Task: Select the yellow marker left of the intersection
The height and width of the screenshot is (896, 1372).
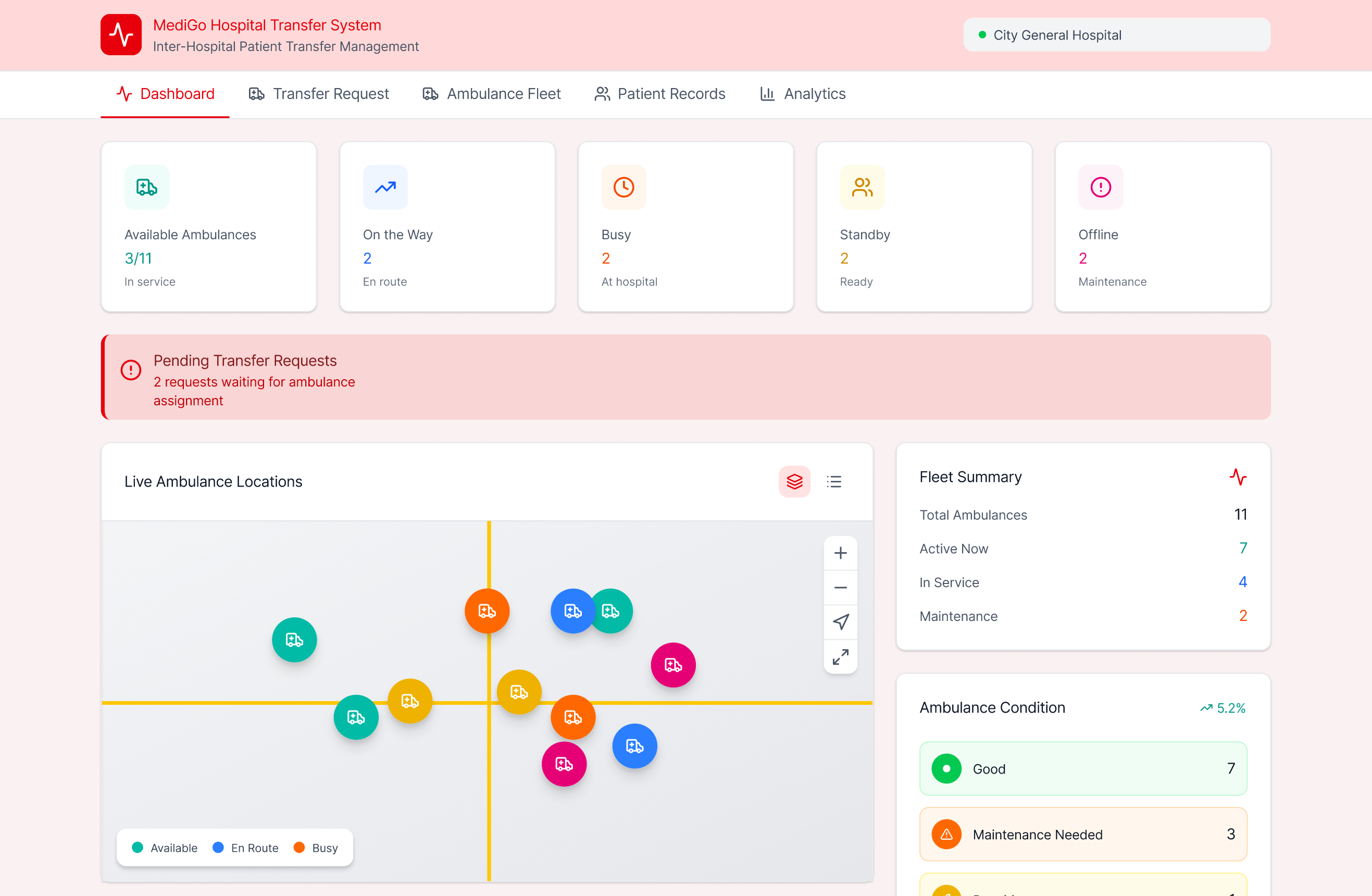Action: (410, 701)
